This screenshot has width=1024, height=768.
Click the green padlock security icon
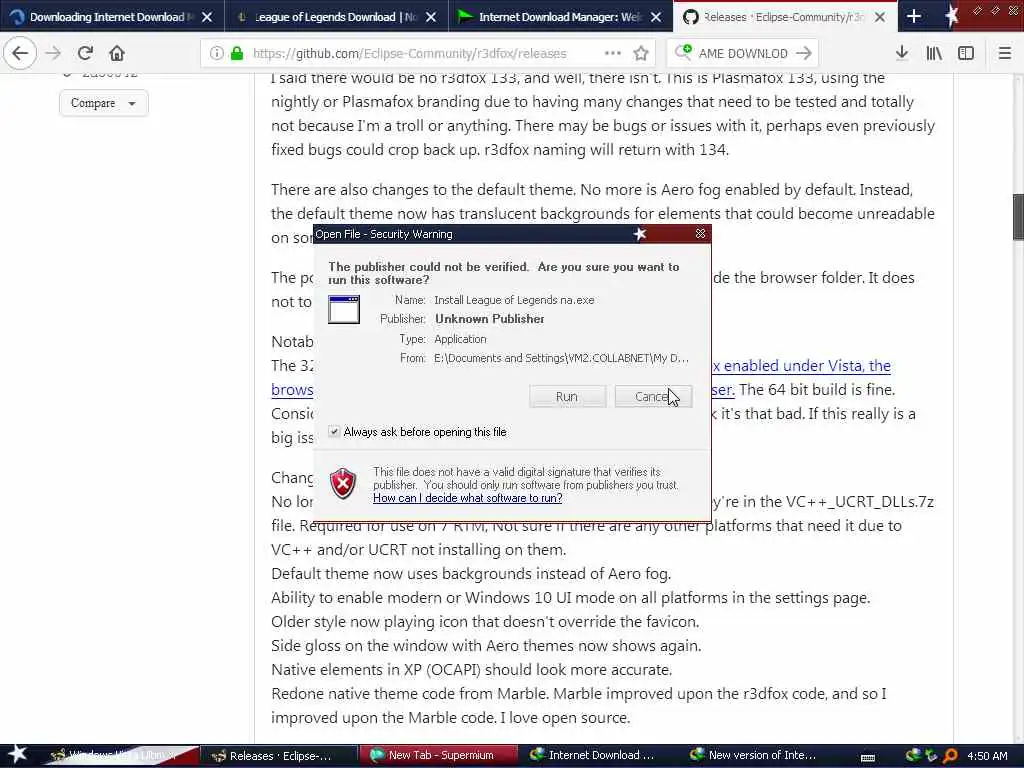[x=237, y=53]
